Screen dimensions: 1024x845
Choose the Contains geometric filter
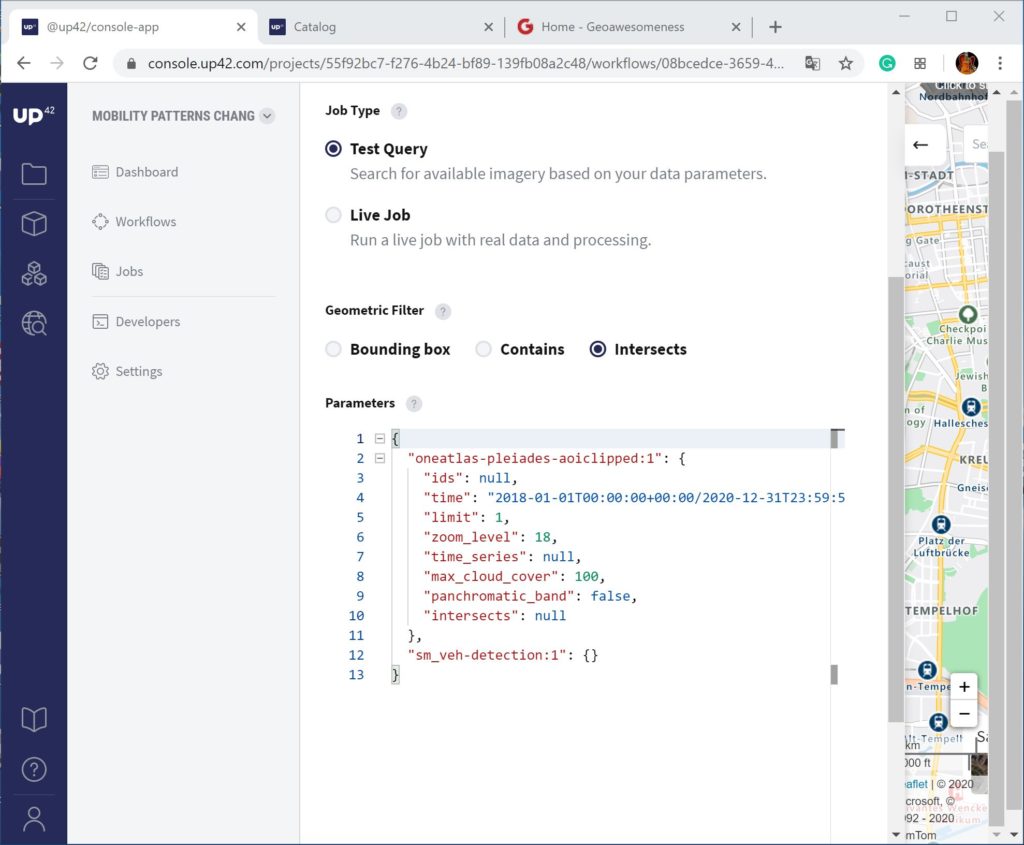483,349
